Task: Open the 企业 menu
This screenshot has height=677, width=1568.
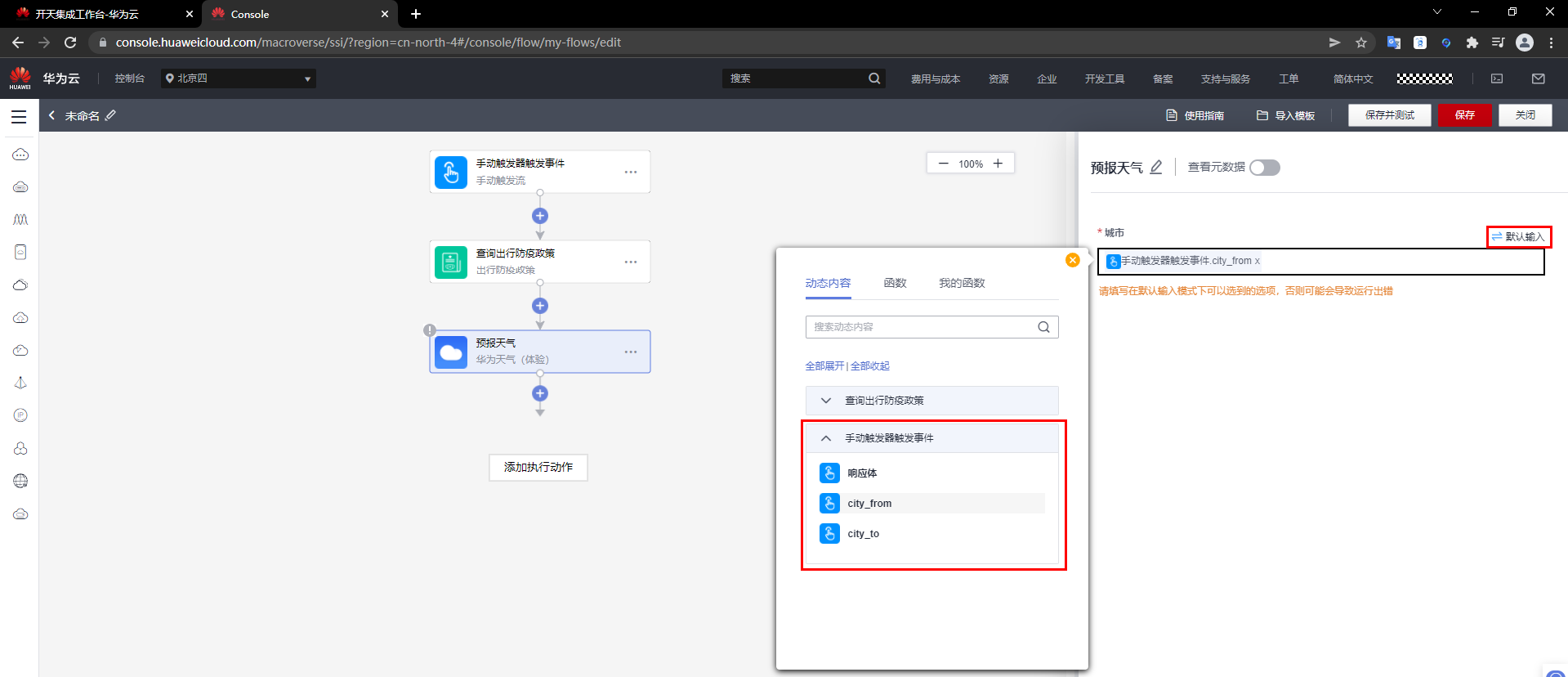Action: pyautogui.click(x=1047, y=78)
